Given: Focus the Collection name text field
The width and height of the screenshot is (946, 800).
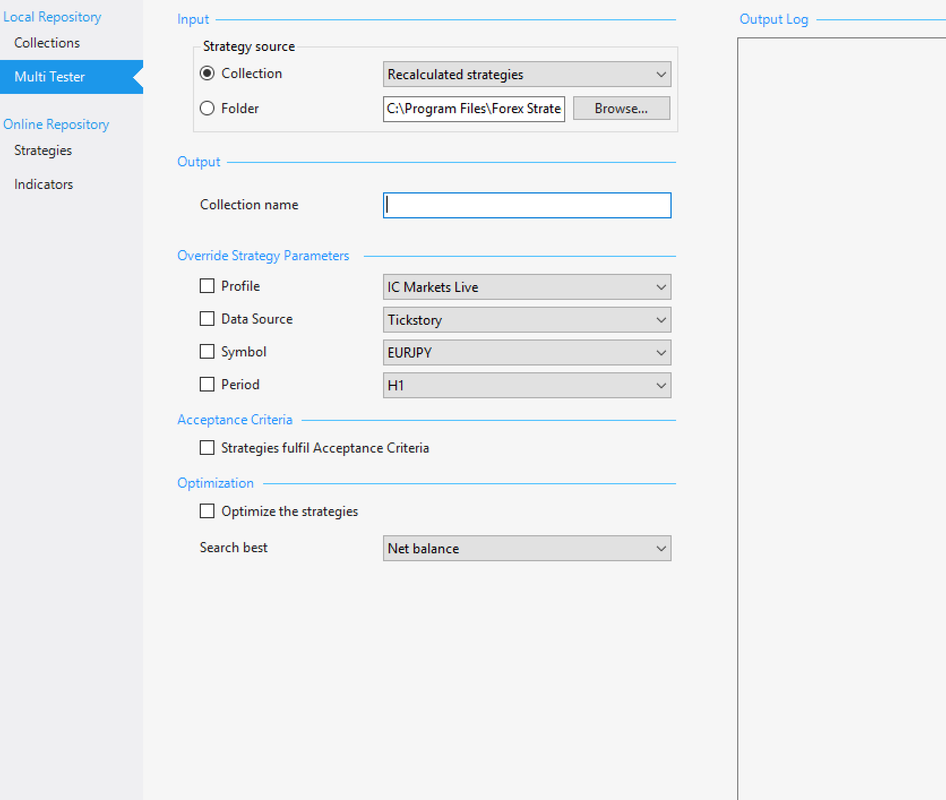Looking at the screenshot, I should tap(527, 205).
